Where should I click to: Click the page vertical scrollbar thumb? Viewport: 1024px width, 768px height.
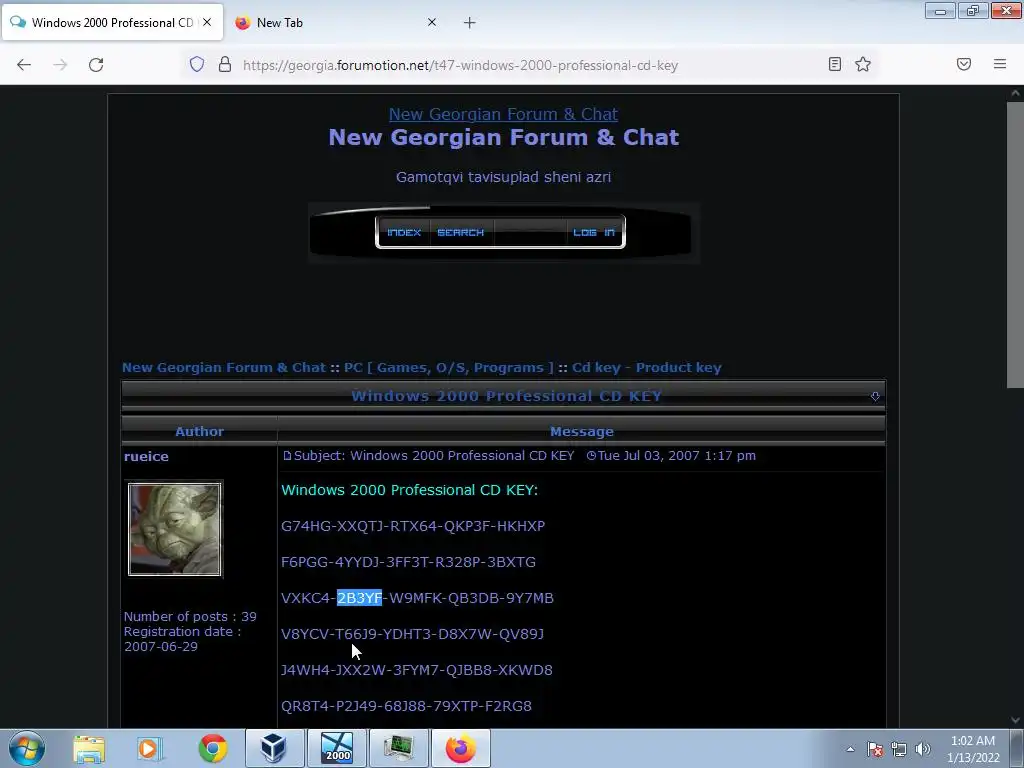pos(1015,245)
